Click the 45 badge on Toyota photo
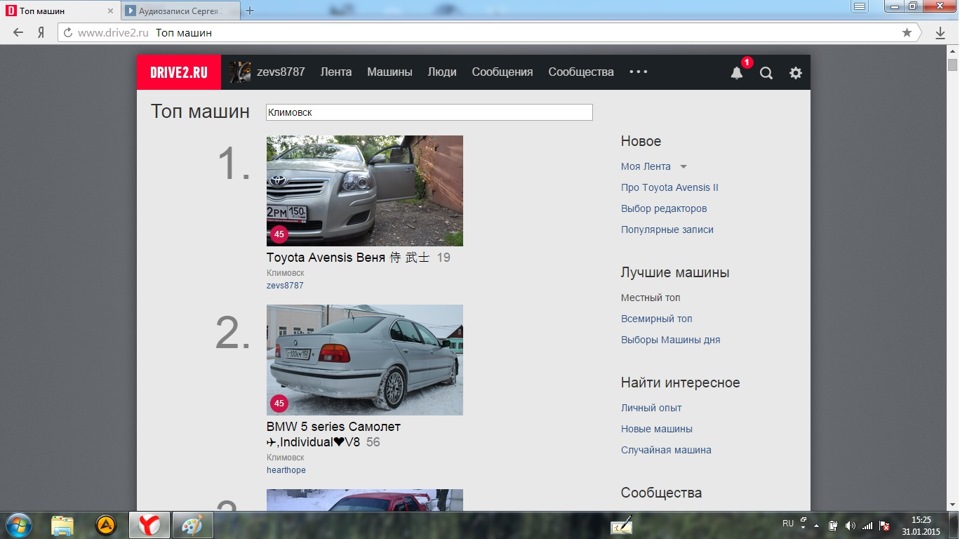The height and width of the screenshot is (539, 960). click(x=279, y=234)
